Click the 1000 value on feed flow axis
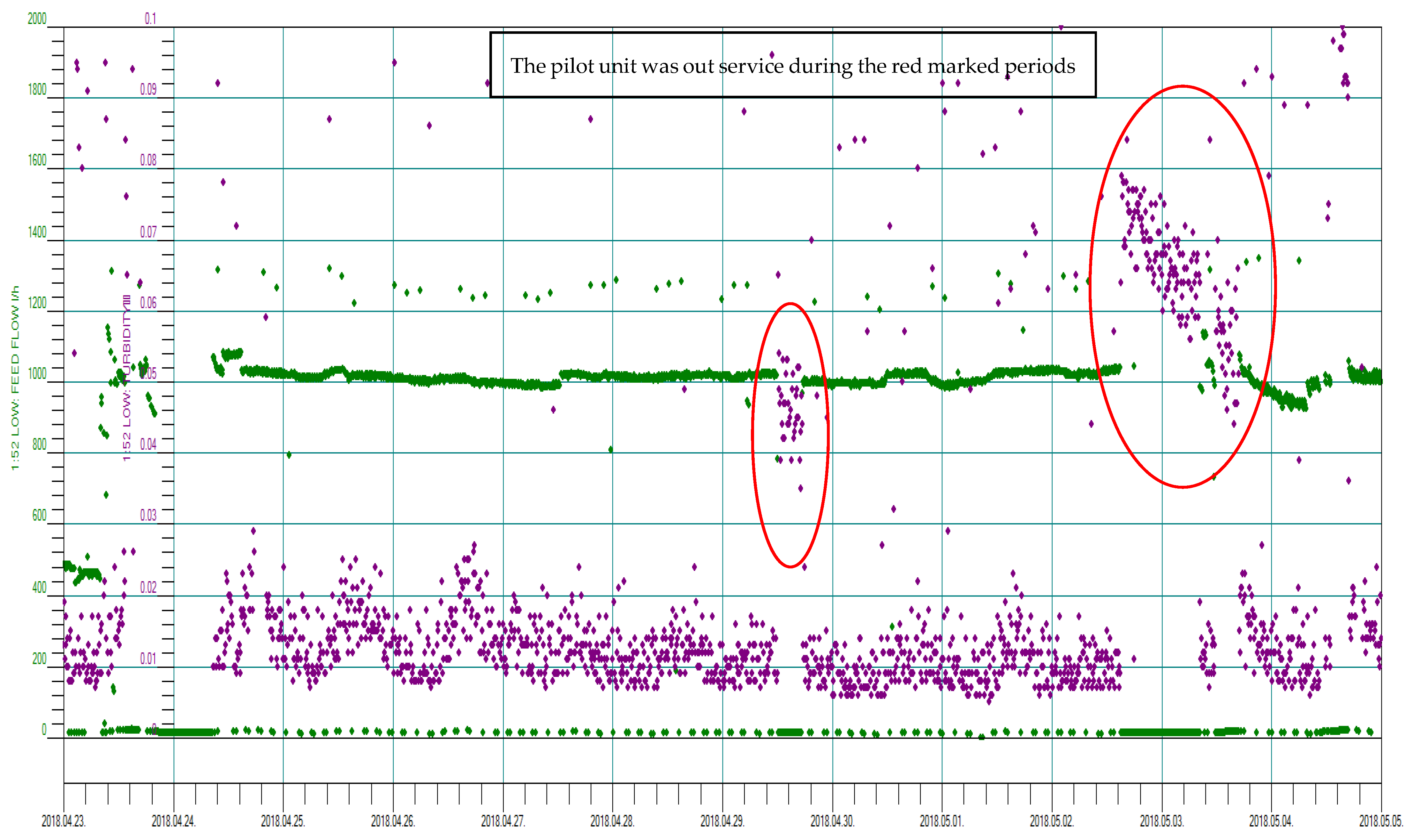The image size is (1413, 840). tap(37, 373)
